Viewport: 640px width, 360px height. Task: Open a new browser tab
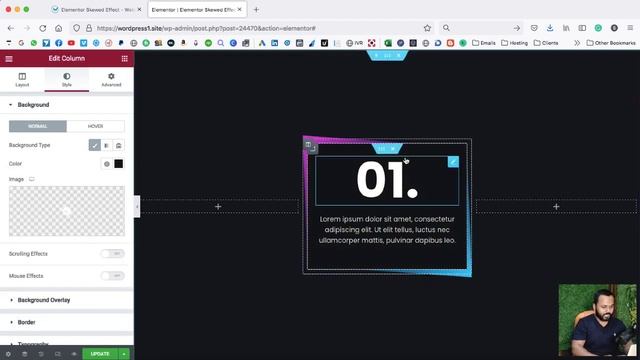click(256, 9)
